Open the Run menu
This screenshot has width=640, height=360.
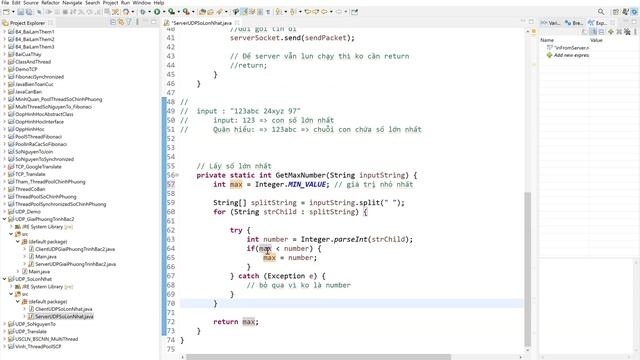125,2
